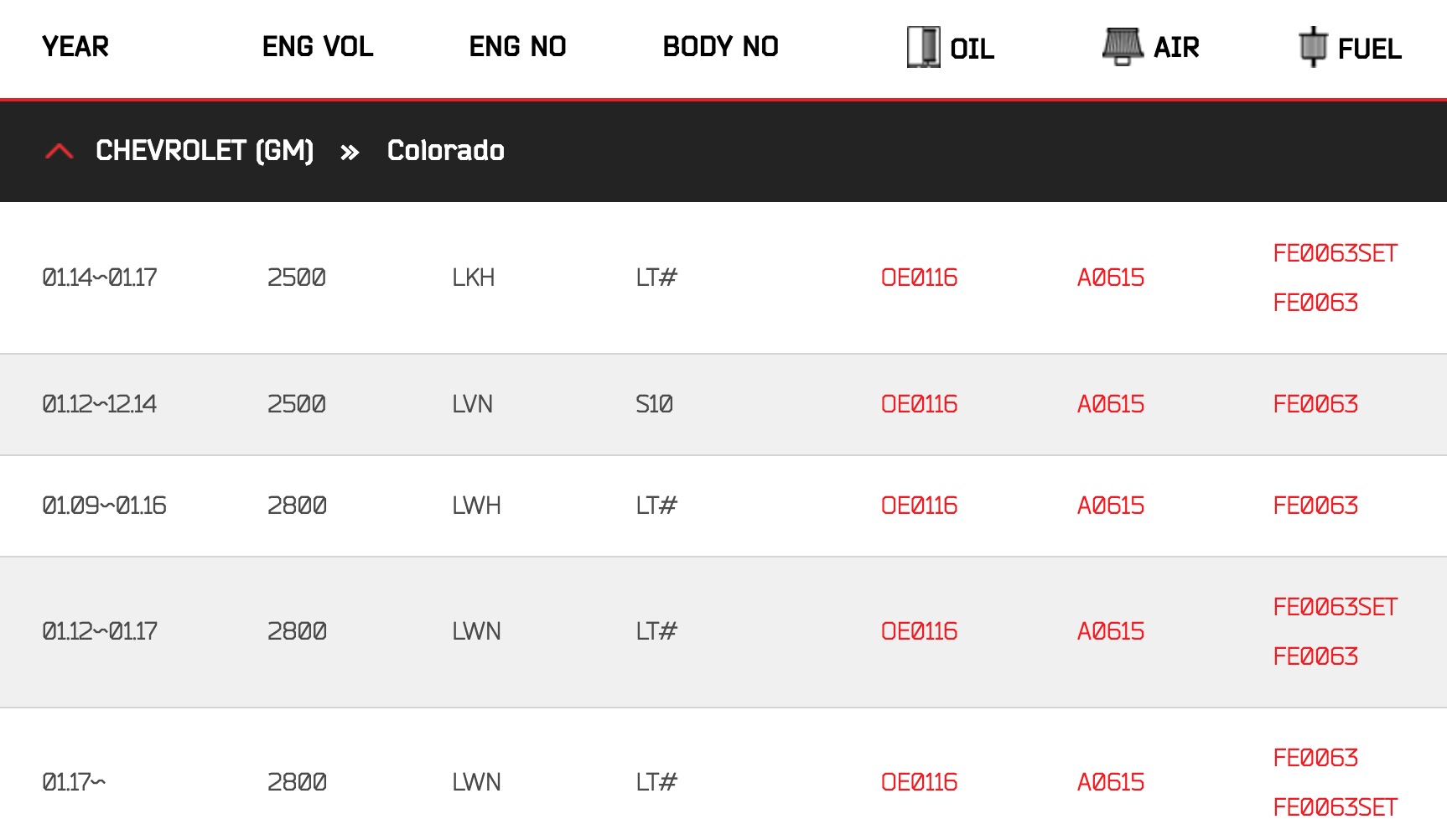Open FE0063 fuel filter for LWH engine
Screen dimensions: 1447x840
point(1315,506)
